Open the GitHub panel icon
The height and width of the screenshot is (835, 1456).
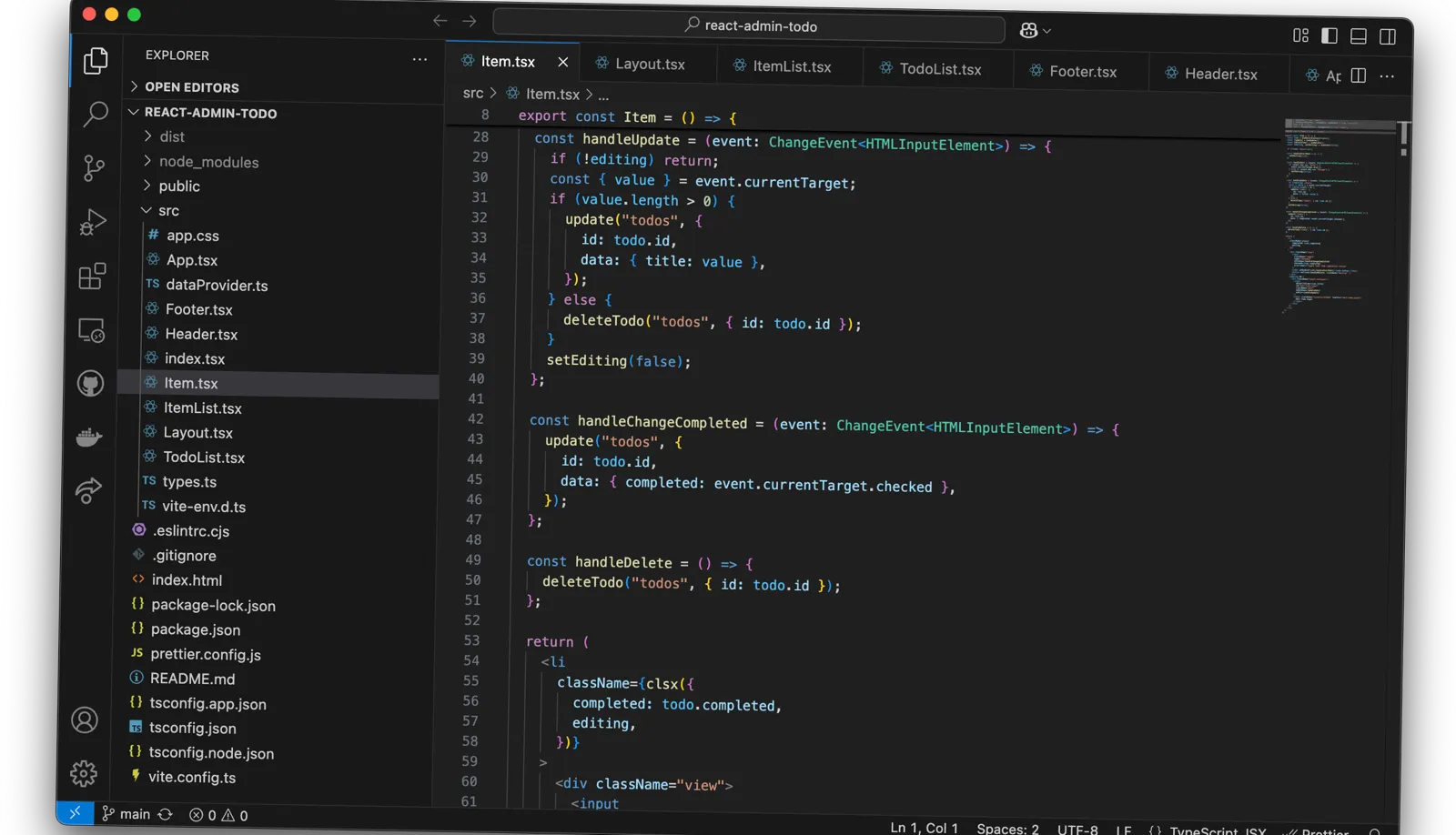click(90, 384)
